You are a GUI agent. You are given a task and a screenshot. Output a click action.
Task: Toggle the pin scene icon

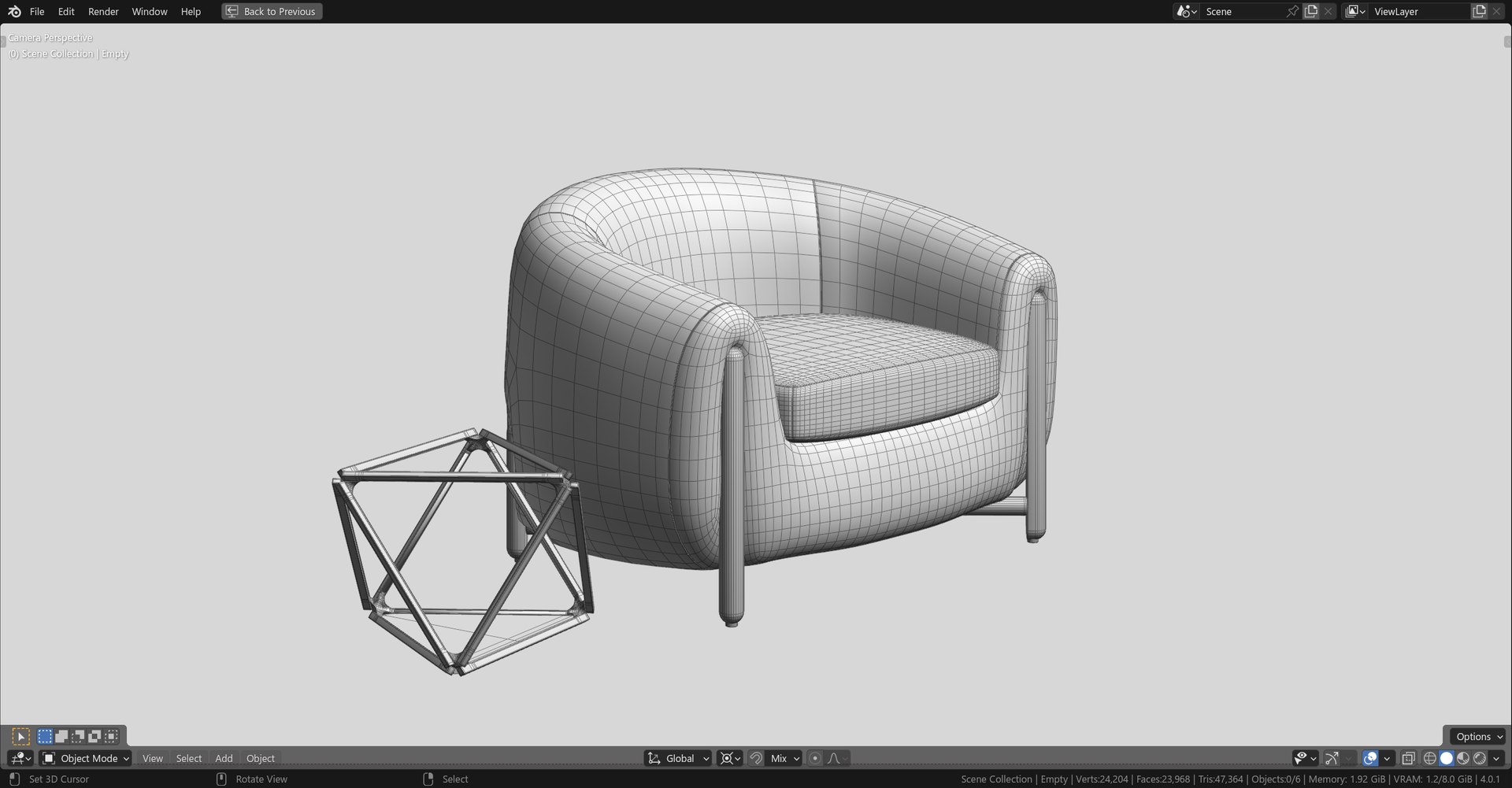click(1292, 11)
